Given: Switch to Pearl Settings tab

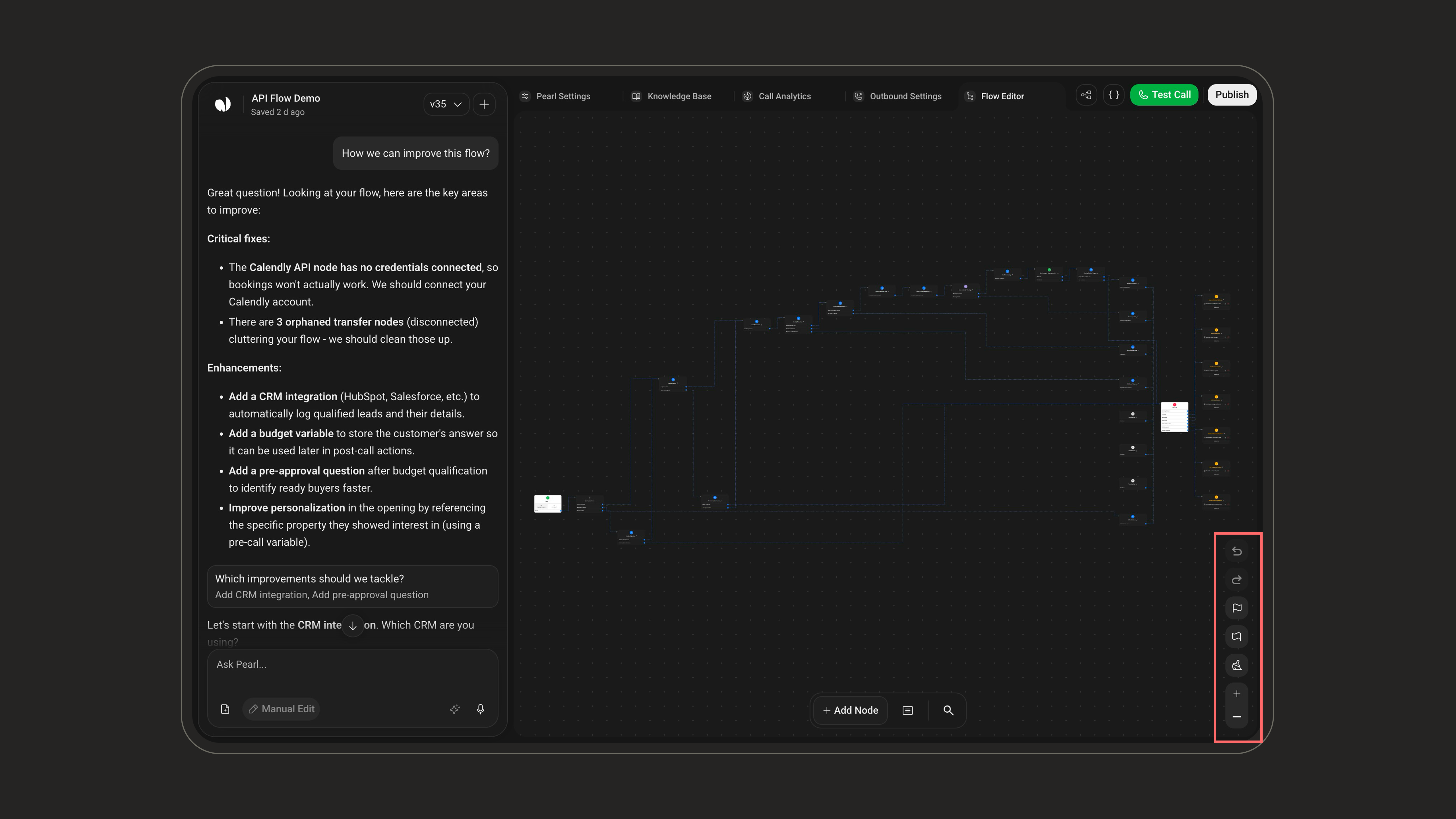Looking at the screenshot, I should point(556,96).
